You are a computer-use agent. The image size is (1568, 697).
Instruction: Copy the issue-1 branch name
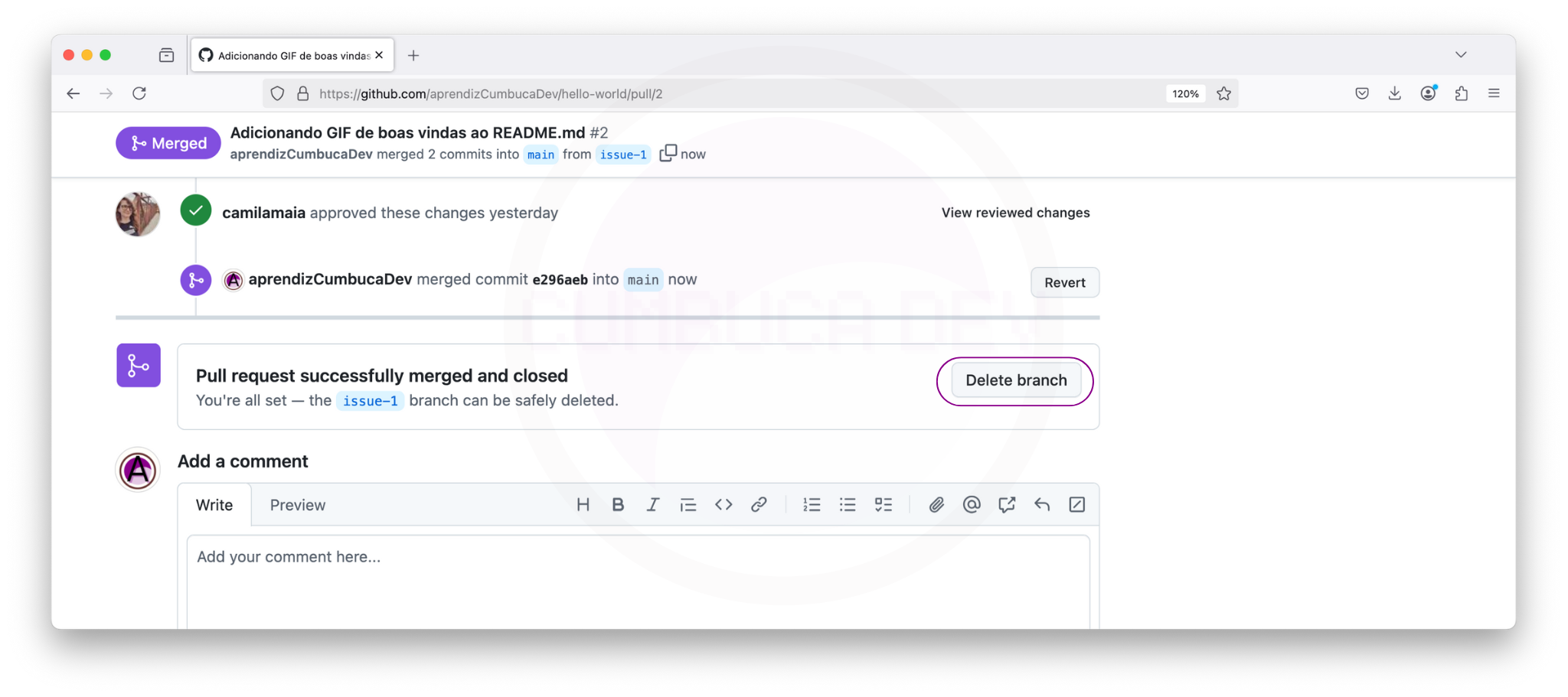(x=668, y=153)
